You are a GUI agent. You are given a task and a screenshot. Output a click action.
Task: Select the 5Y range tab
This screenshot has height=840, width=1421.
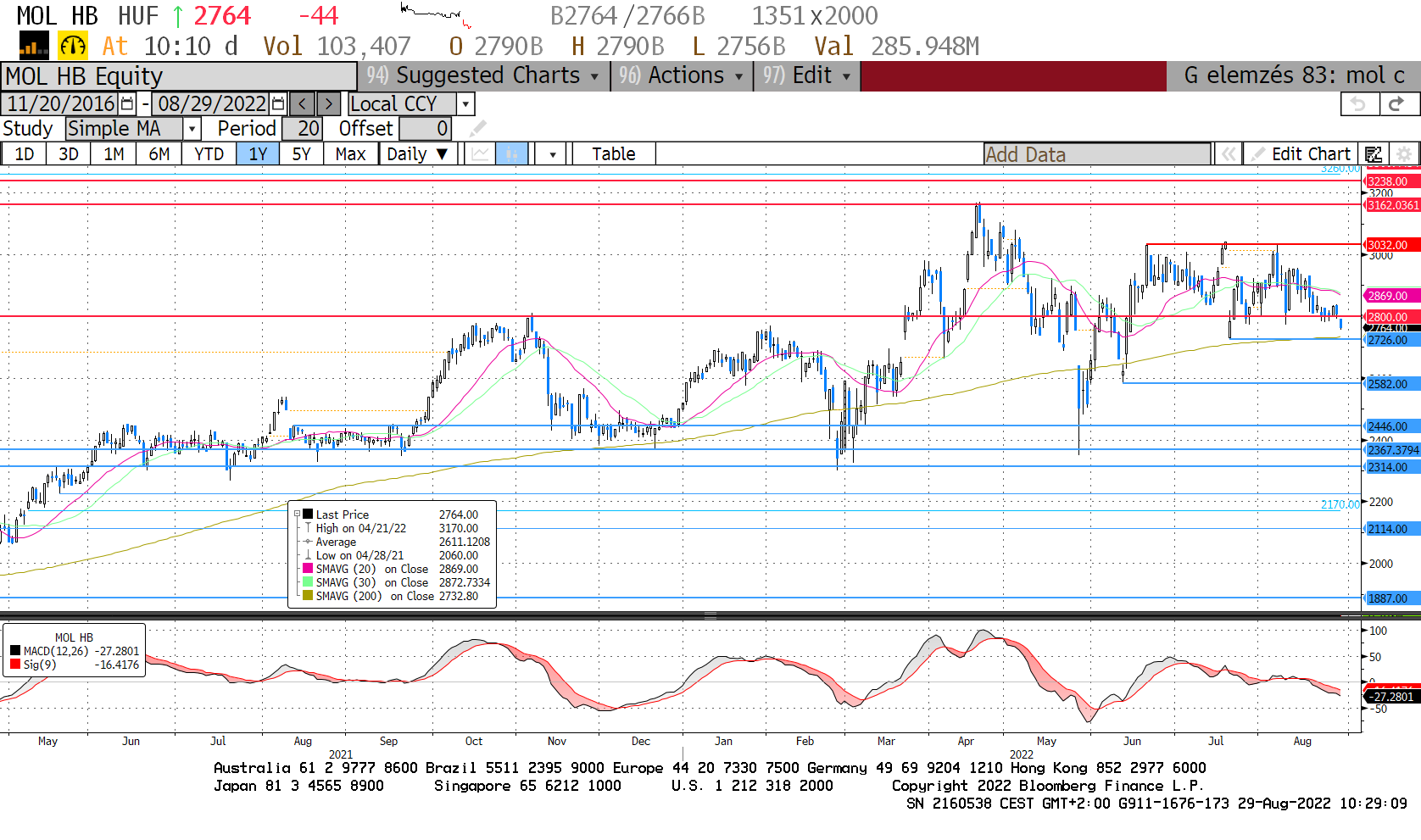[301, 153]
